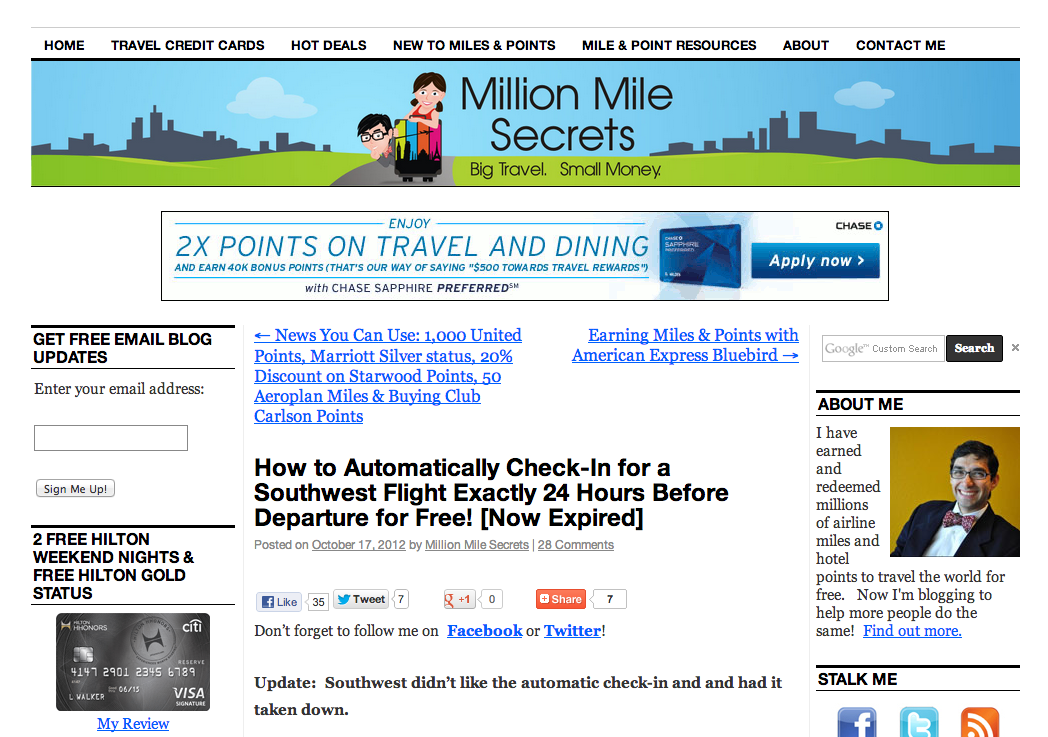Click the Tweet button
Screen dimensions: 1048x737
click(x=361, y=599)
